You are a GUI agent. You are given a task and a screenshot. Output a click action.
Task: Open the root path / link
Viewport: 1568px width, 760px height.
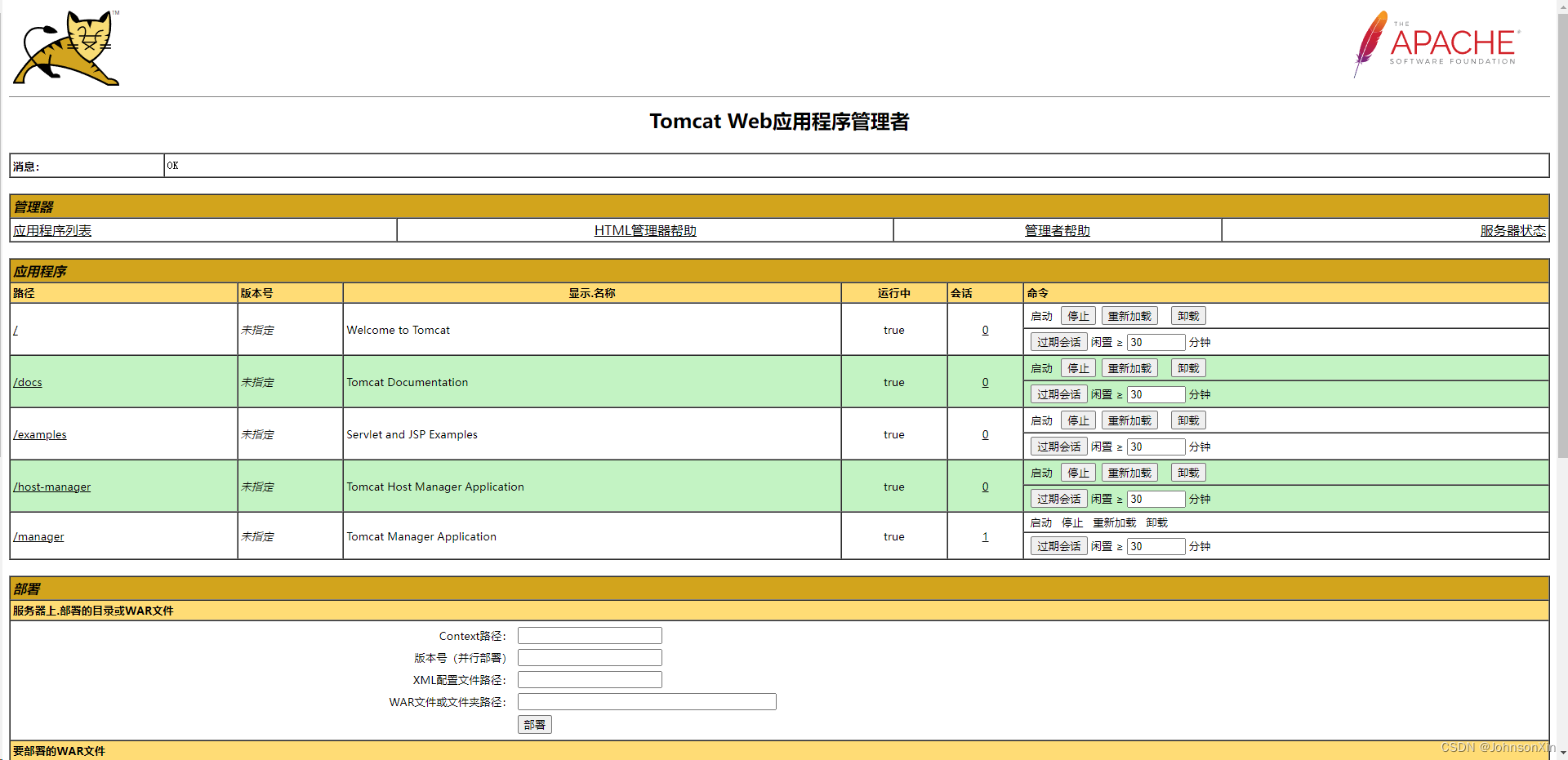[16, 330]
